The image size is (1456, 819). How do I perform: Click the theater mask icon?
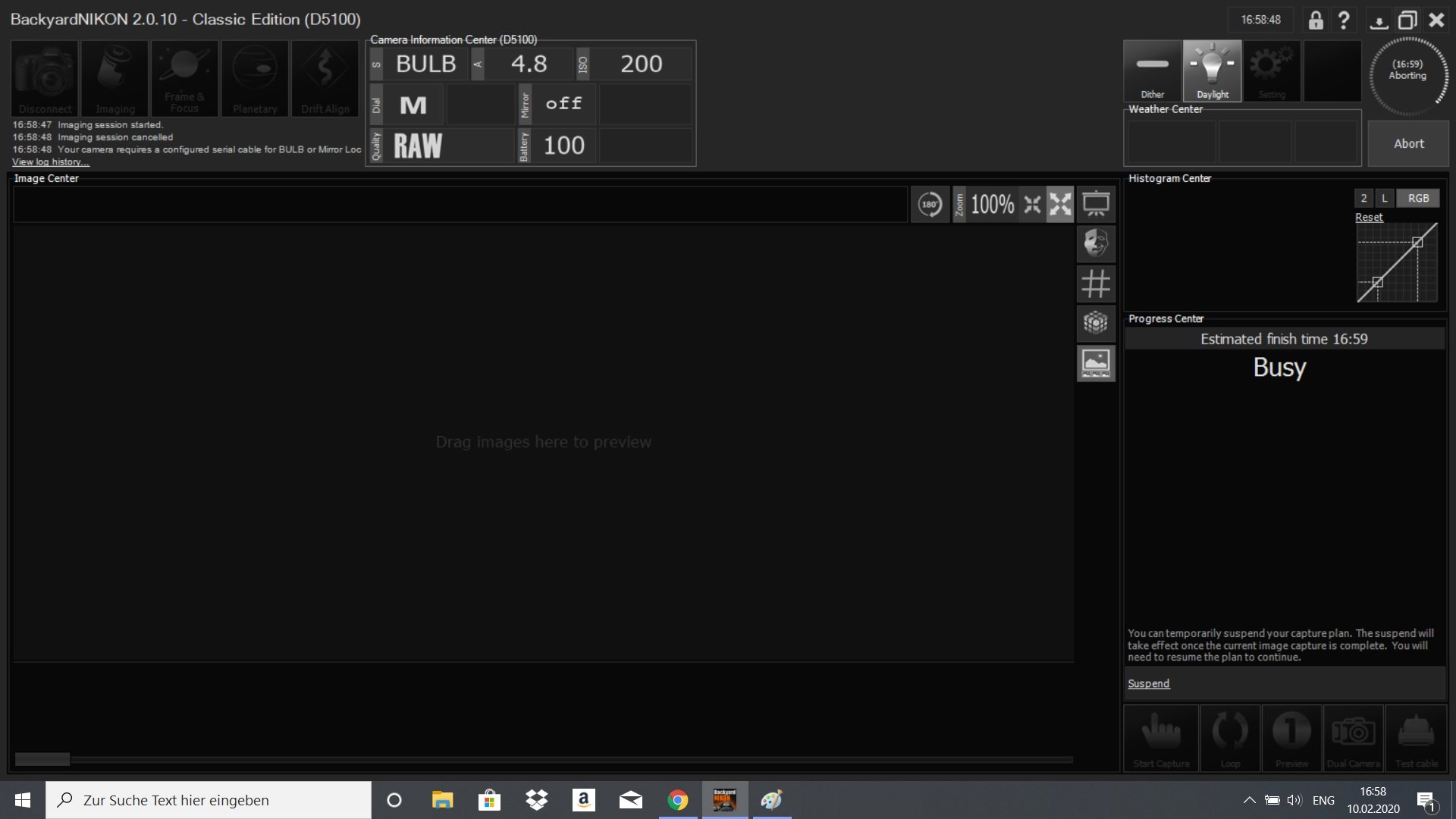point(1096,243)
